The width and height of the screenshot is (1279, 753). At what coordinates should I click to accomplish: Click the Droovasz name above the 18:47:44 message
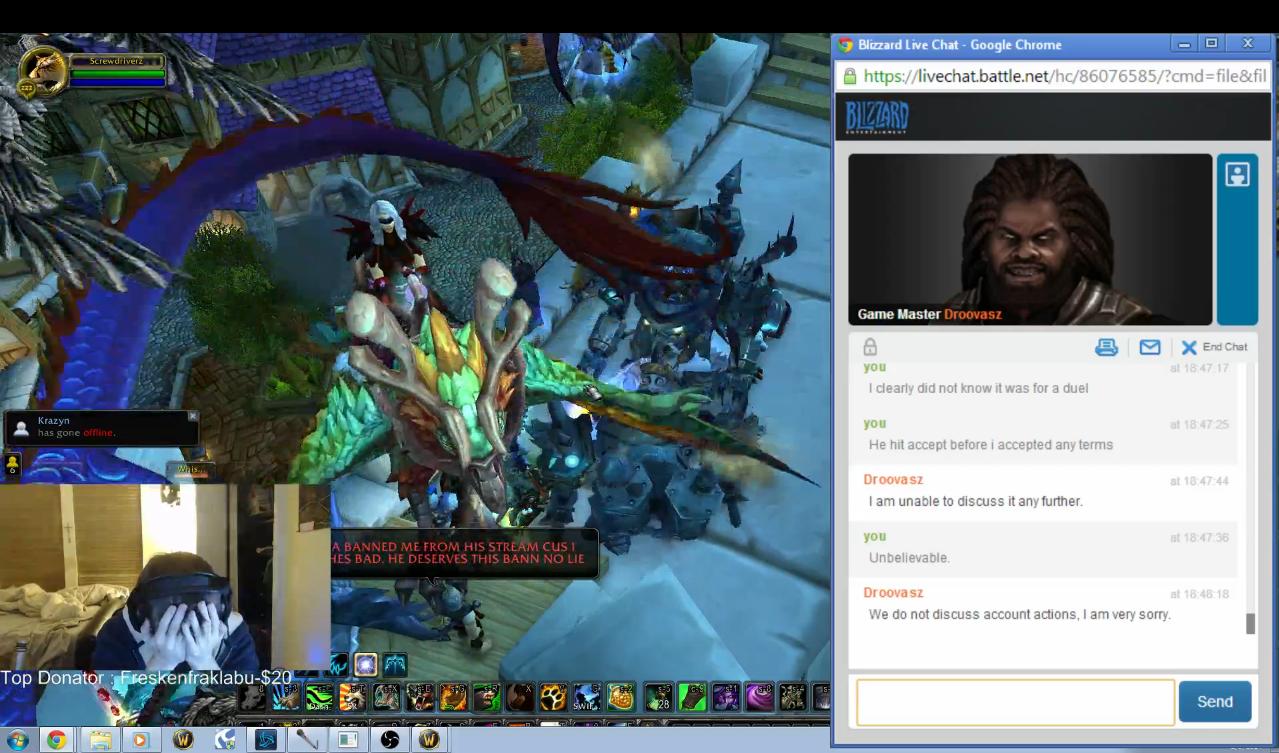[x=893, y=480]
